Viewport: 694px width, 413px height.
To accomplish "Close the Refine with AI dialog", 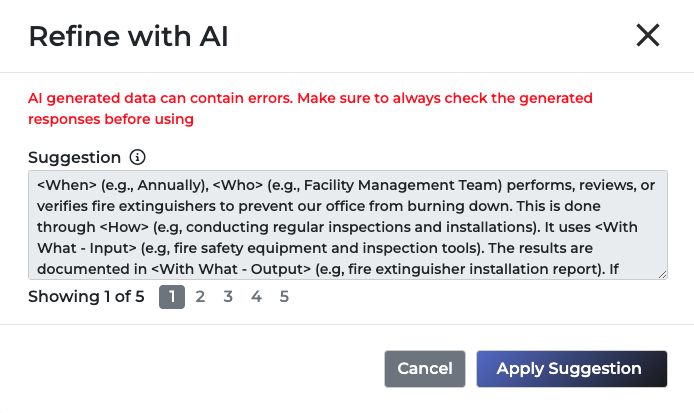I will [648, 36].
